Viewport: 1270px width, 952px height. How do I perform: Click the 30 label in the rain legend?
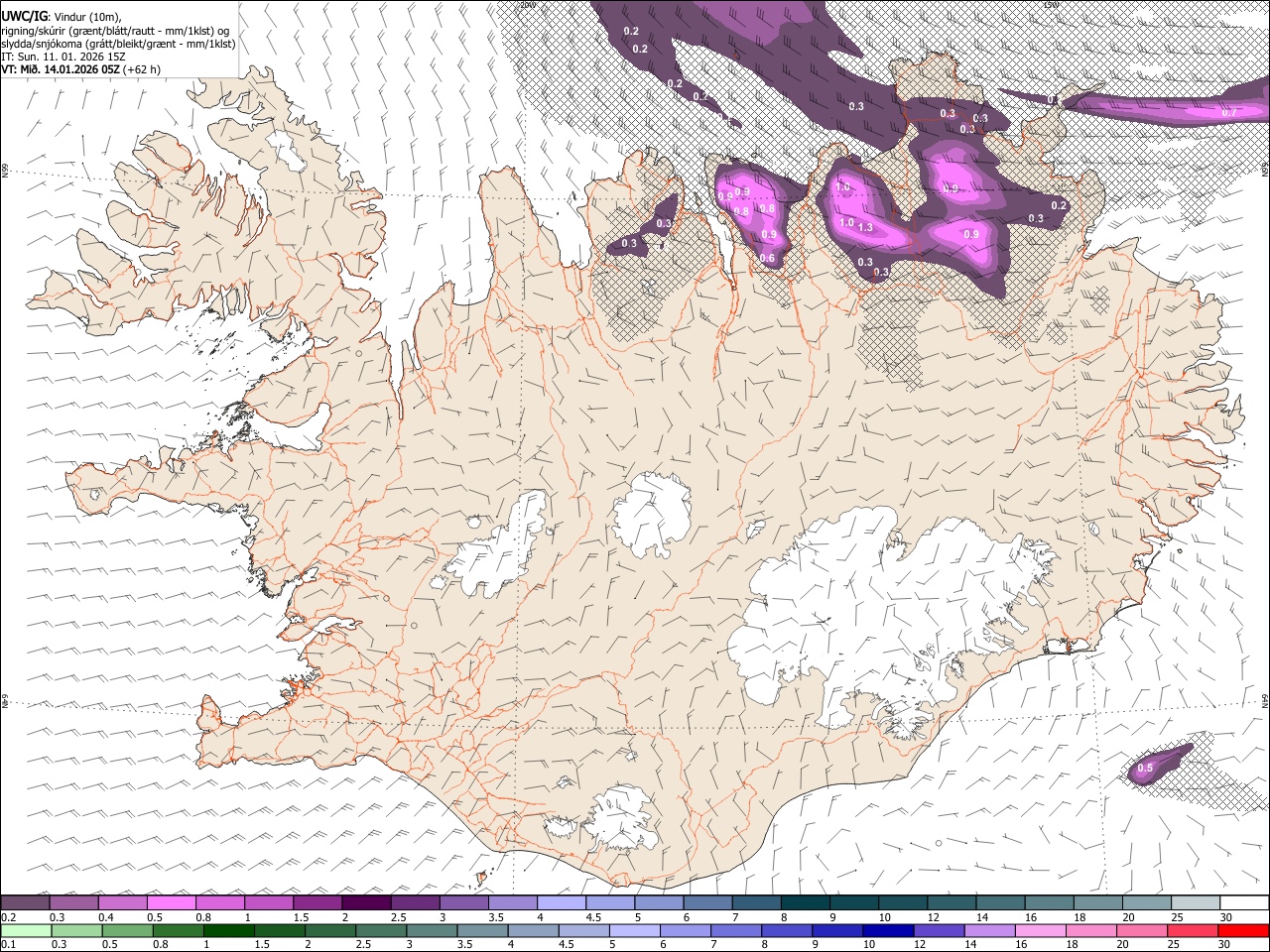[1225, 945]
